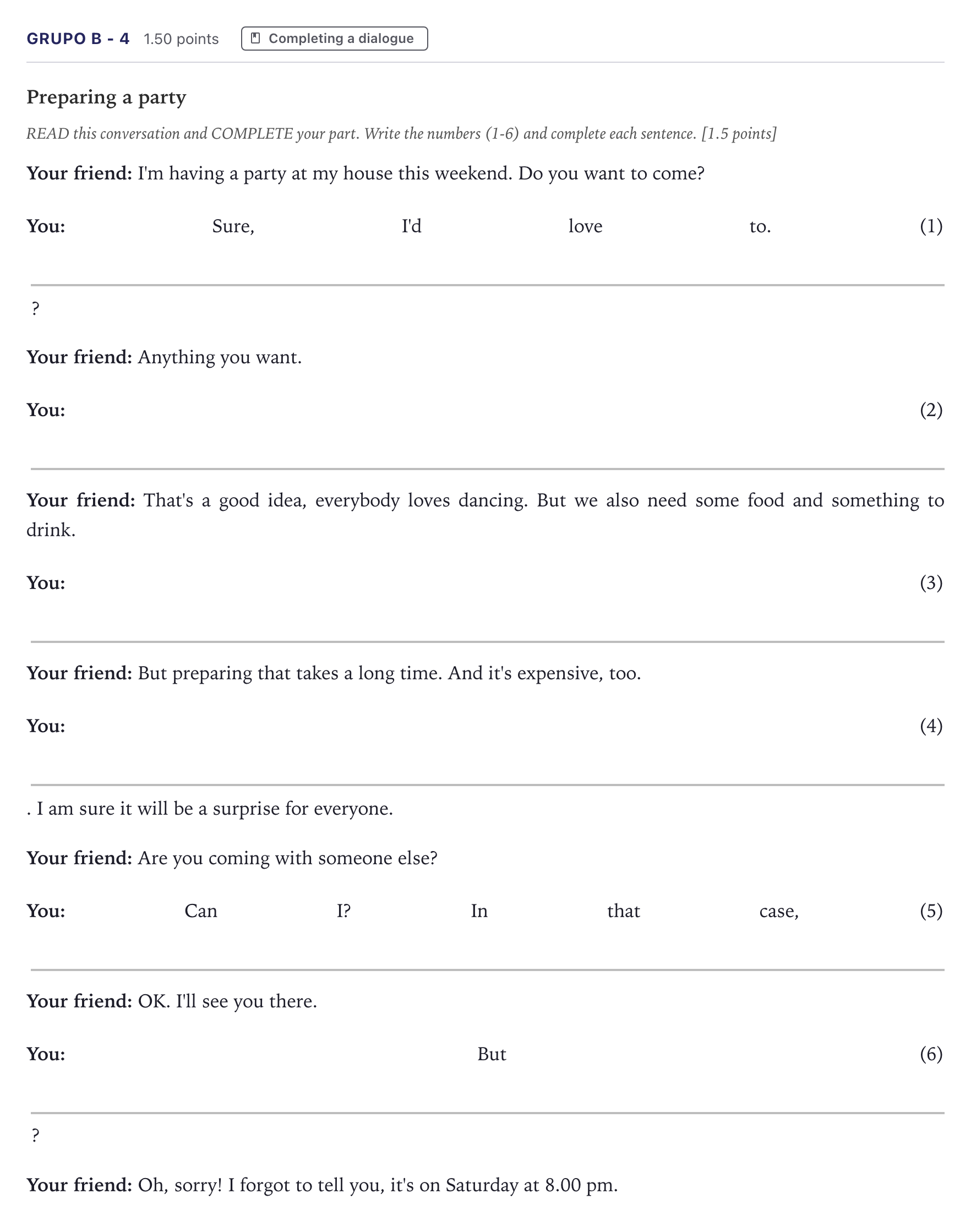Click the Completing a dialogue button
This screenshot has width=971, height=1232.
click(334, 38)
